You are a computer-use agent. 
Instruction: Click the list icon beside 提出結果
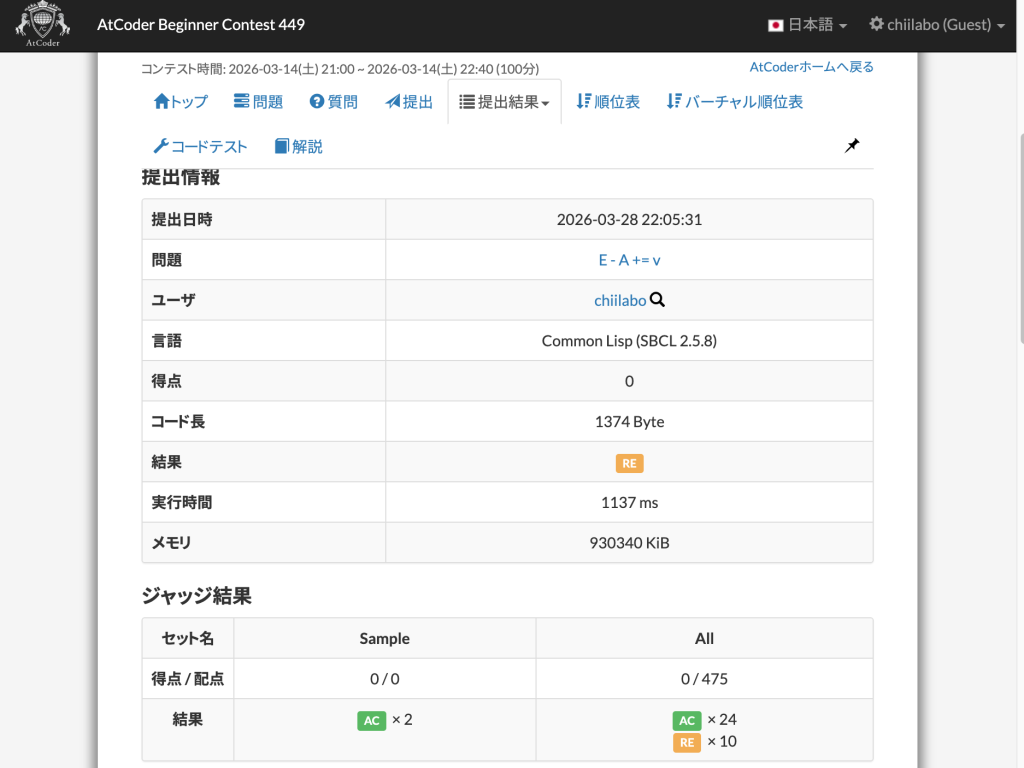click(467, 102)
